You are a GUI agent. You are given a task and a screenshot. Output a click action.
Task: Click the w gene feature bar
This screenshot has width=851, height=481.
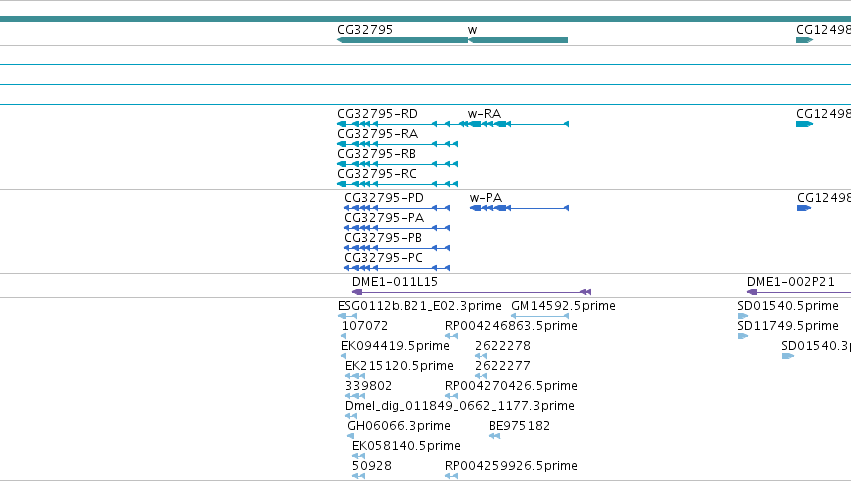(x=518, y=40)
